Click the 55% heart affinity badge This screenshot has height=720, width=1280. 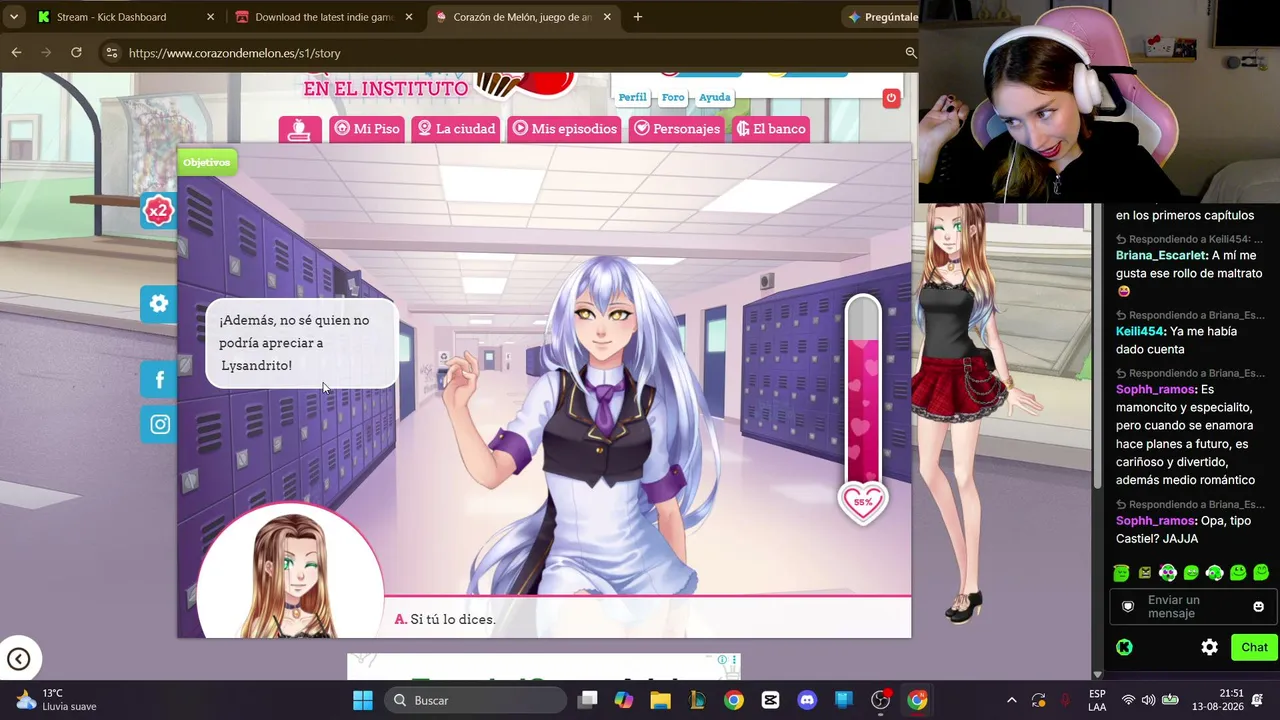(863, 502)
